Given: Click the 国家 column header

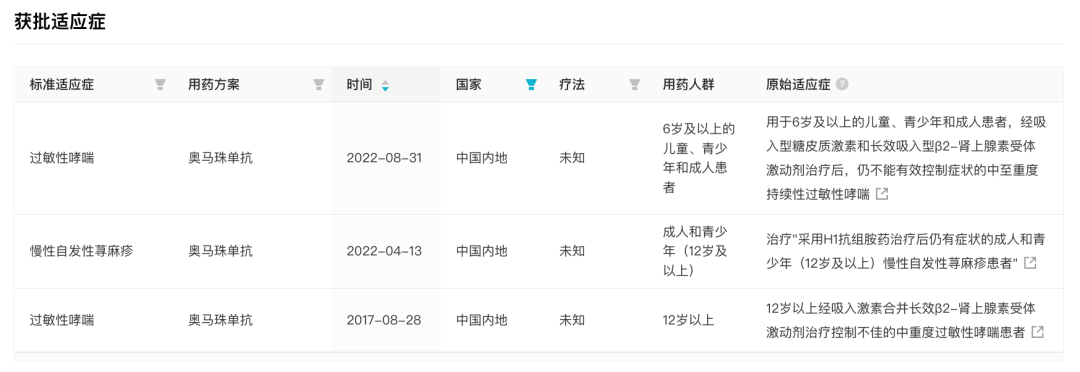Looking at the screenshot, I should pos(469,85).
